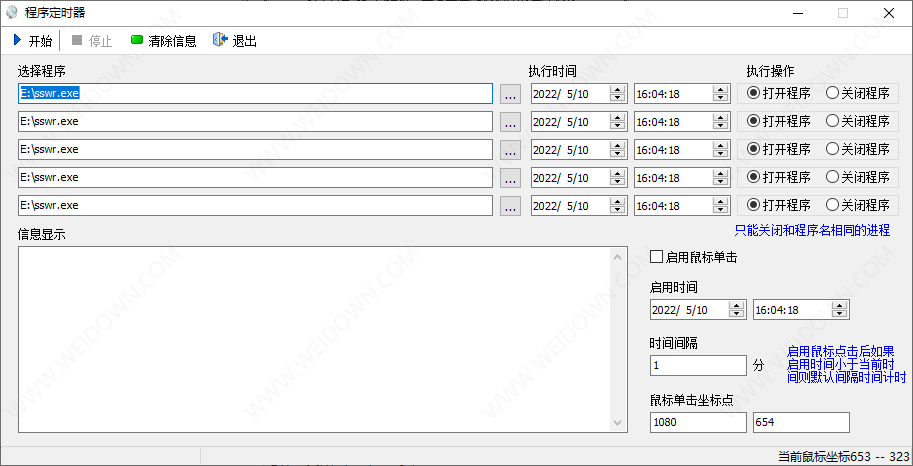Click the 启用时间 time spinner up arrow
Screen dimensions: 913x466
[x=840, y=306]
